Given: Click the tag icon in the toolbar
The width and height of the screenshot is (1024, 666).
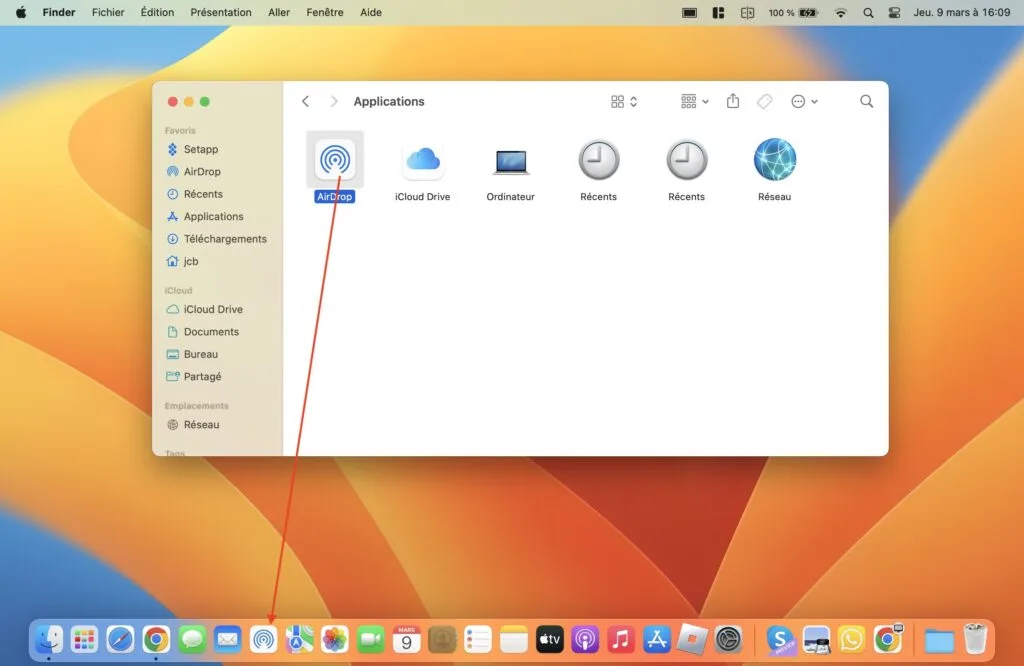Looking at the screenshot, I should click(764, 101).
